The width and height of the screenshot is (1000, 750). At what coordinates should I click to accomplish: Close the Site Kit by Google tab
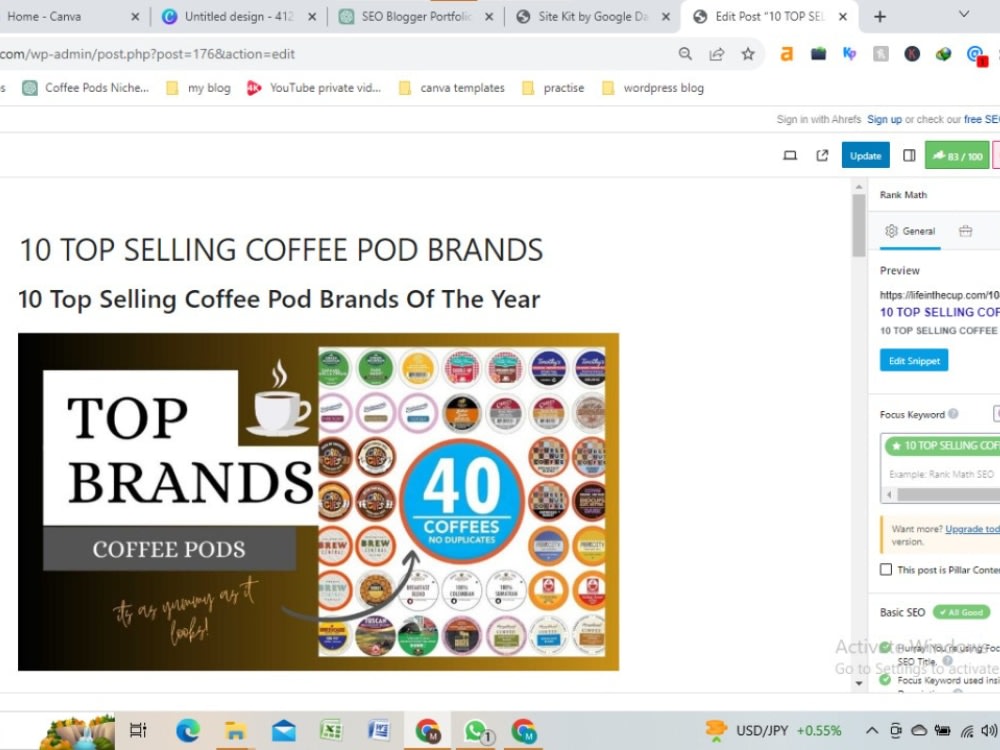[x=666, y=17]
